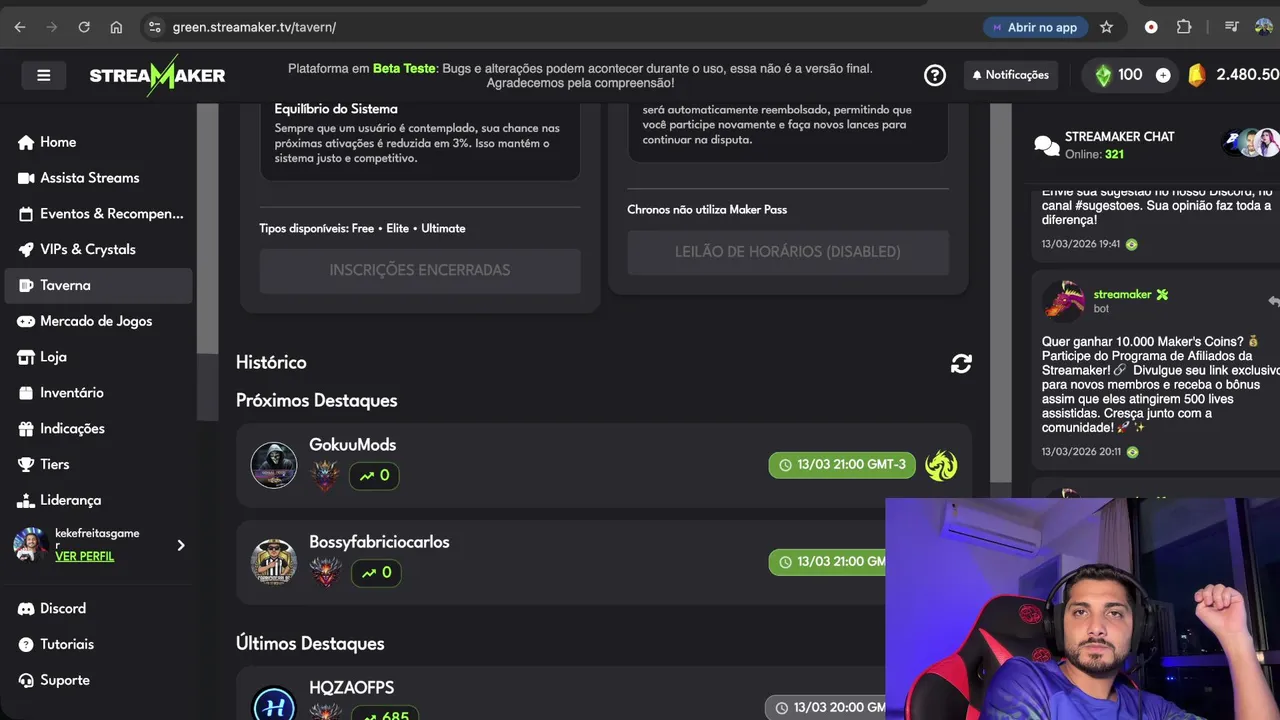Reload the browser page
Viewport: 1280px width, 720px height.
84,27
